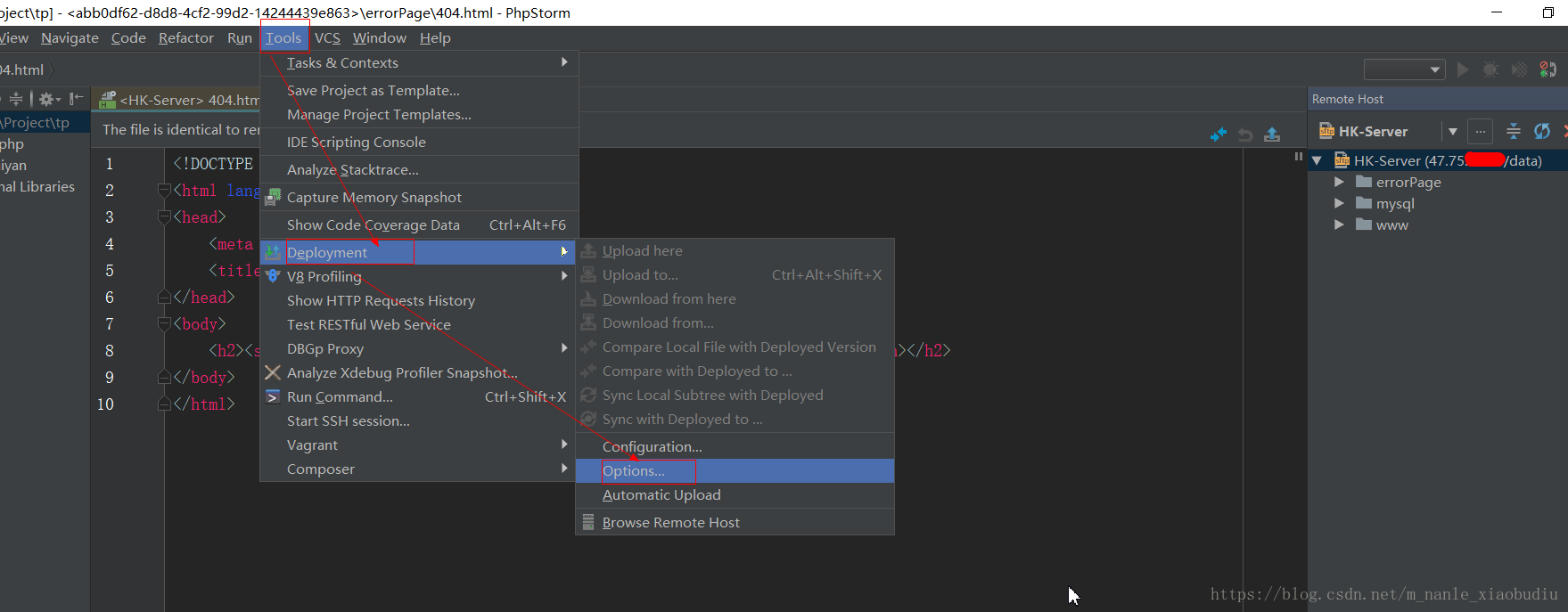This screenshot has height=612, width=1568.
Task: Toggle listening for PHP debug connections
Action: [1548, 69]
